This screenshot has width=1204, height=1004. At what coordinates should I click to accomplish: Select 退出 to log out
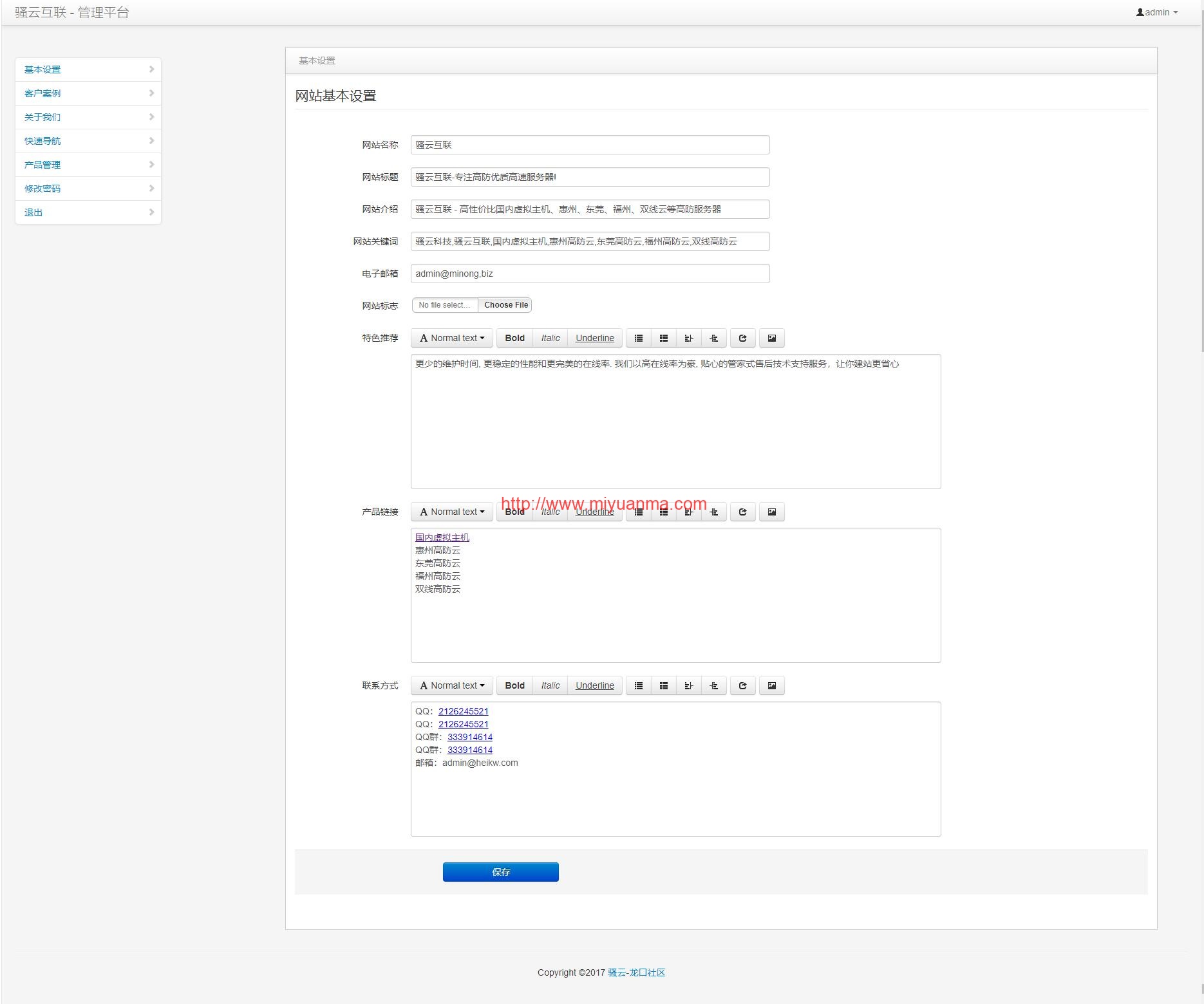coord(88,212)
